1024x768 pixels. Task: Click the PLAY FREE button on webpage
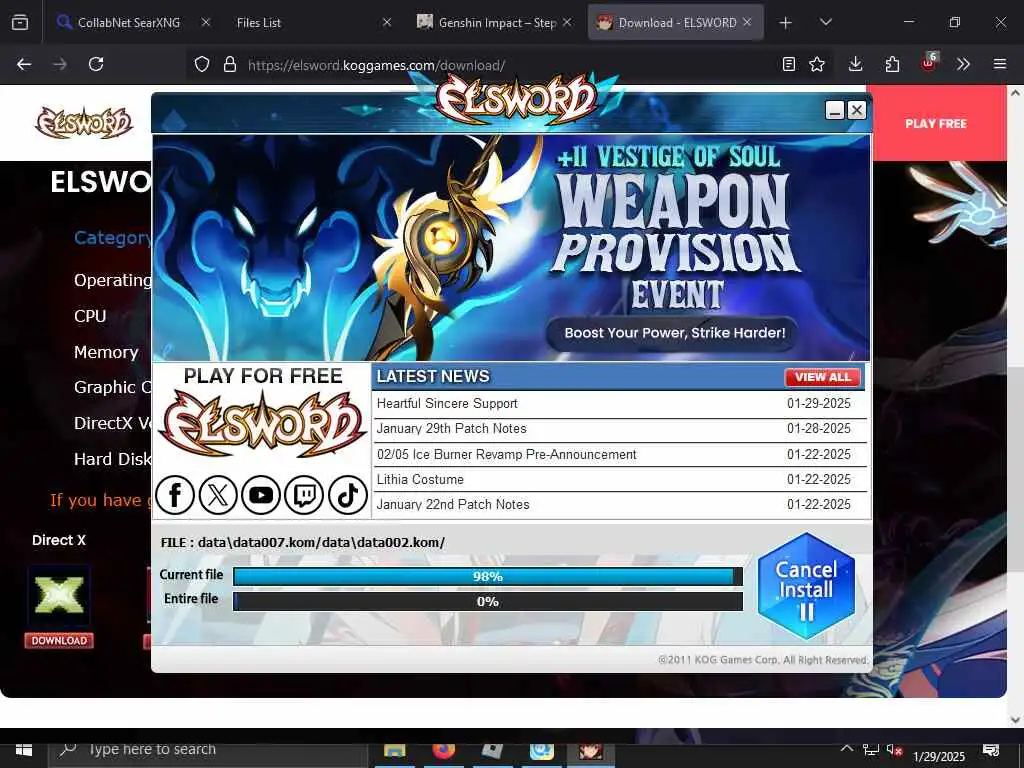(936, 123)
